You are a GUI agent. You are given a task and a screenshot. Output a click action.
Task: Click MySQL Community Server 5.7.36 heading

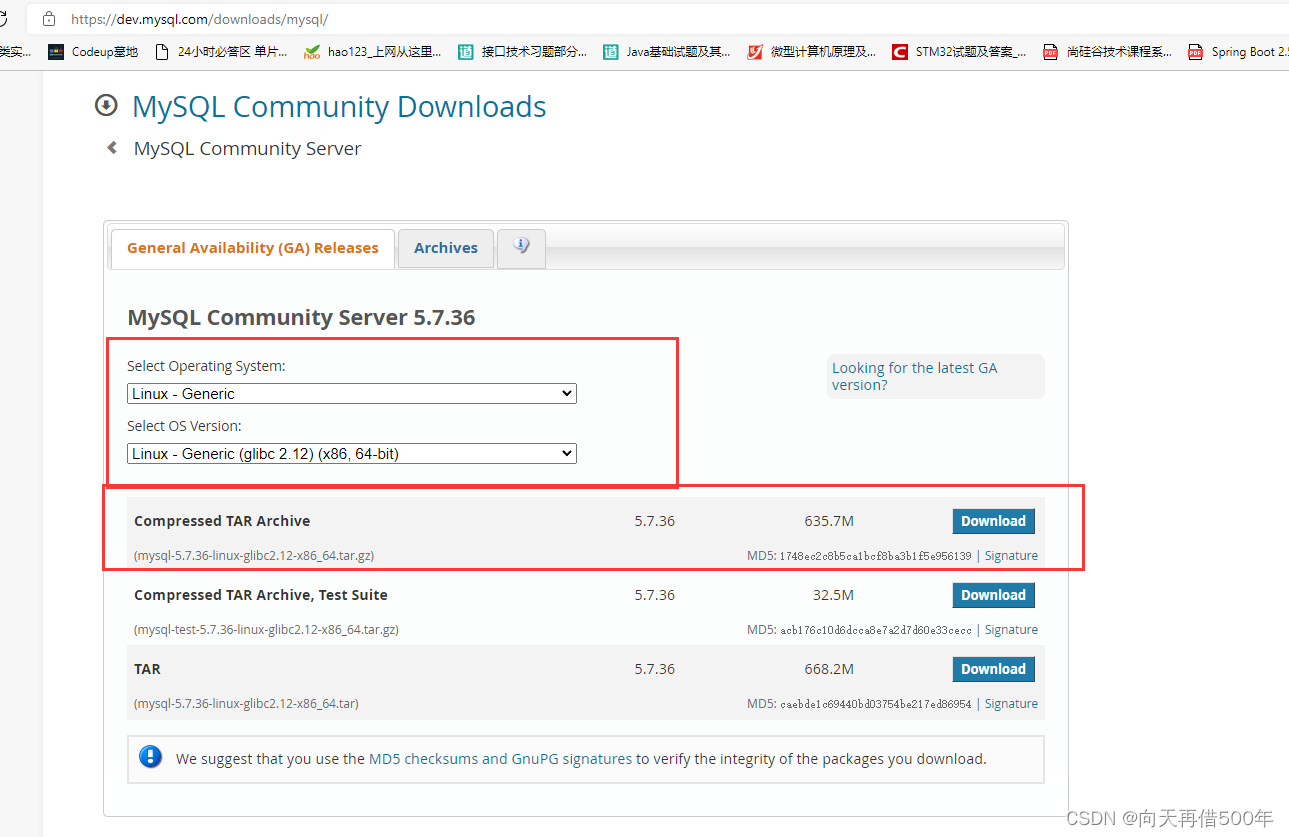click(301, 318)
